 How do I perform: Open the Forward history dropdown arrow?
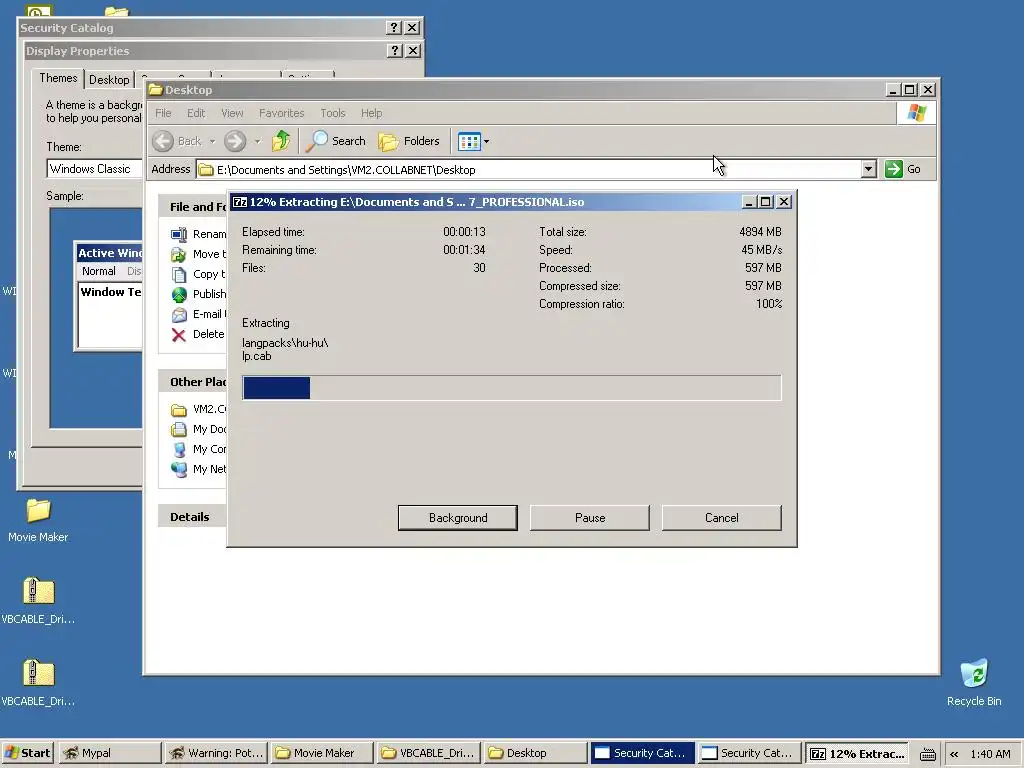click(257, 141)
